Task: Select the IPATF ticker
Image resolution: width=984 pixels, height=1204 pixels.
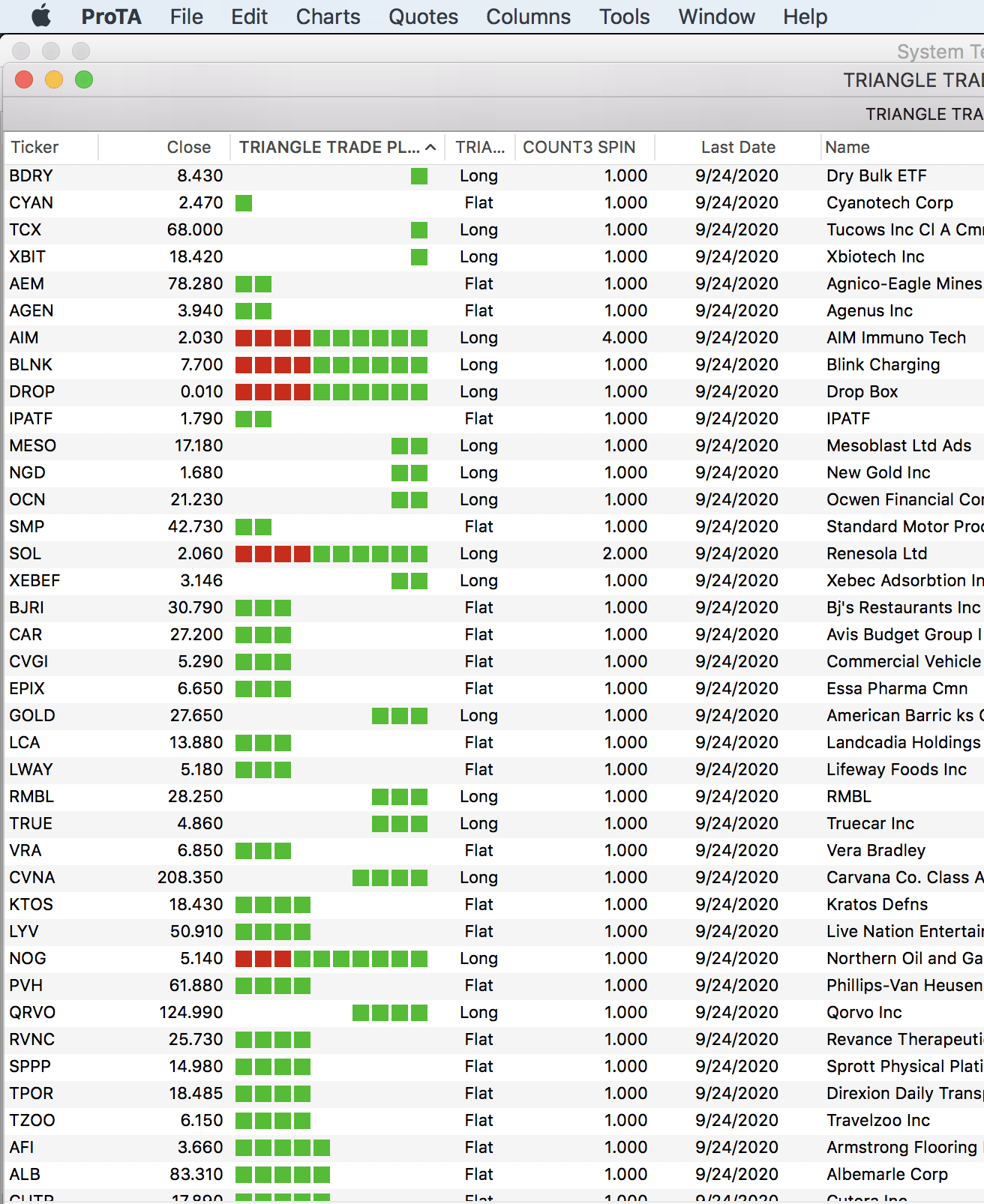Action: coord(31,418)
